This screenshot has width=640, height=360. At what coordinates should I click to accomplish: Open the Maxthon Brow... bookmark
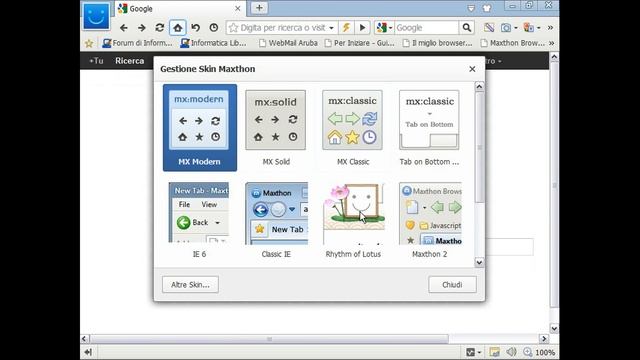(513, 43)
